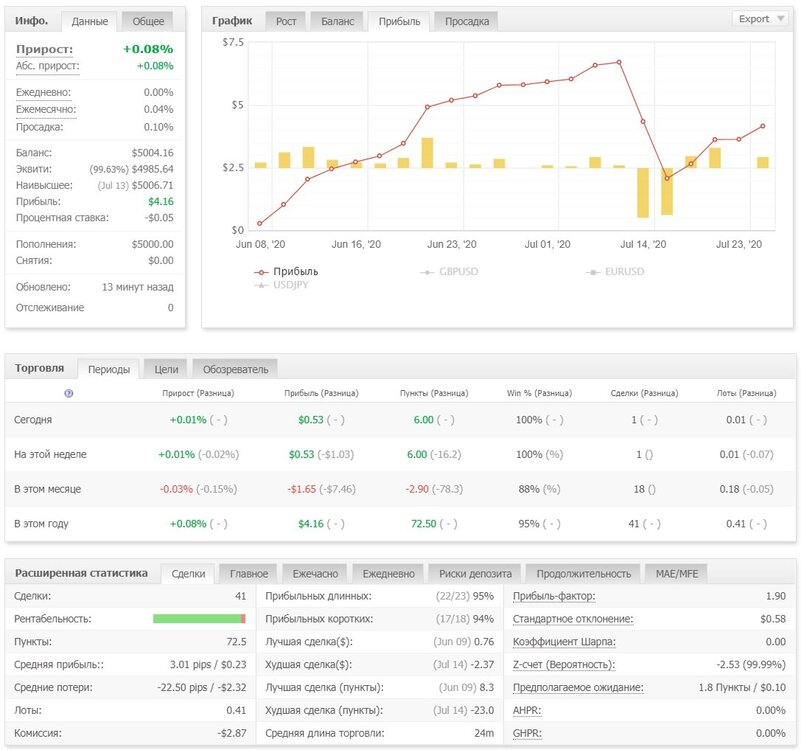Click the Эквити value $4985.64
This screenshot has width=801, height=750.
click(152, 169)
